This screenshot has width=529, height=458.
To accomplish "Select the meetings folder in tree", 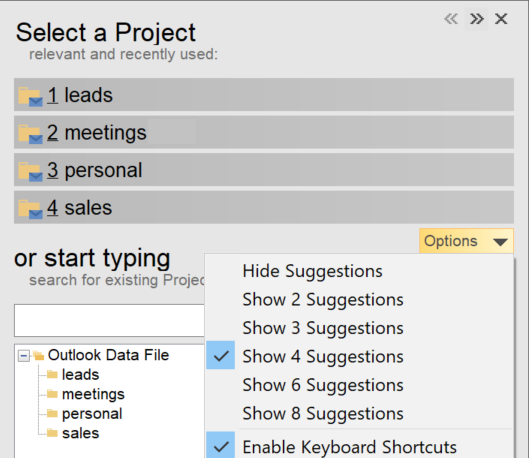I will click(x=93, y=394).
